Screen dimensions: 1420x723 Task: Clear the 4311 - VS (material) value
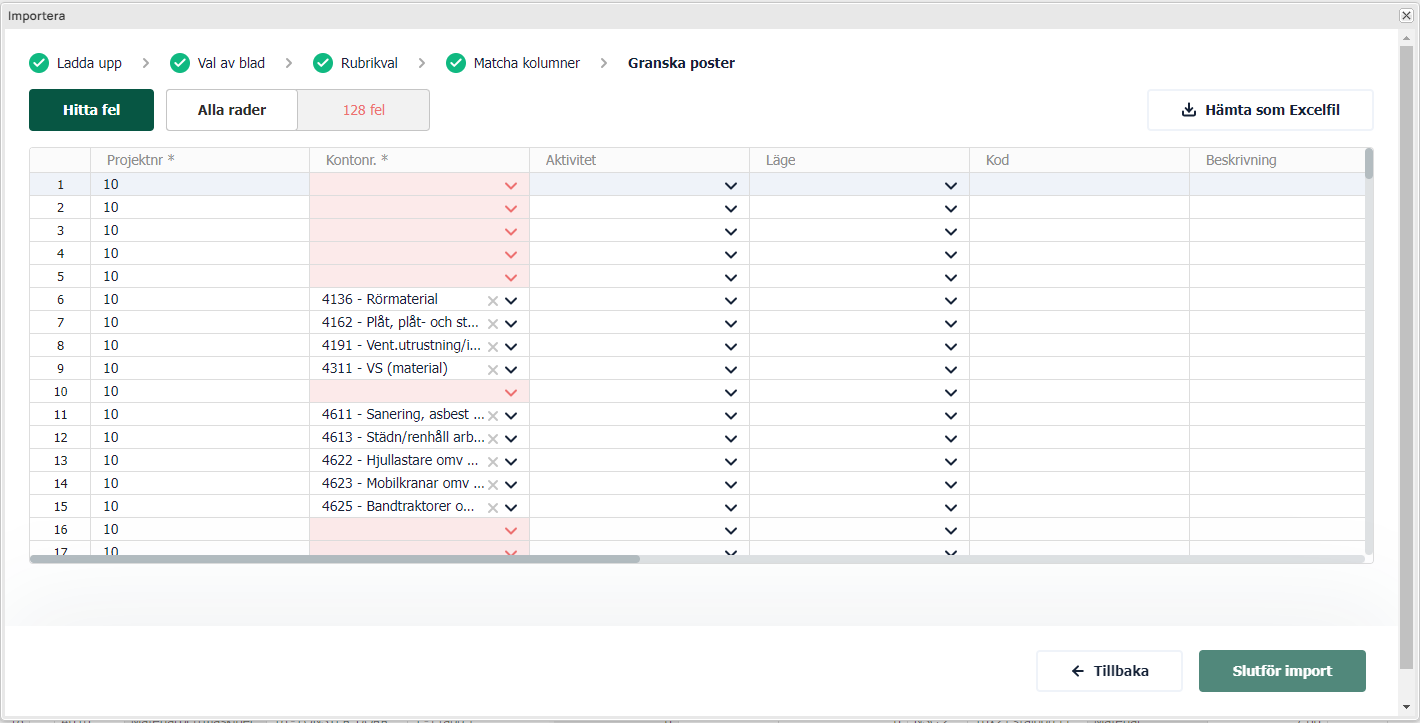(492, 370)
